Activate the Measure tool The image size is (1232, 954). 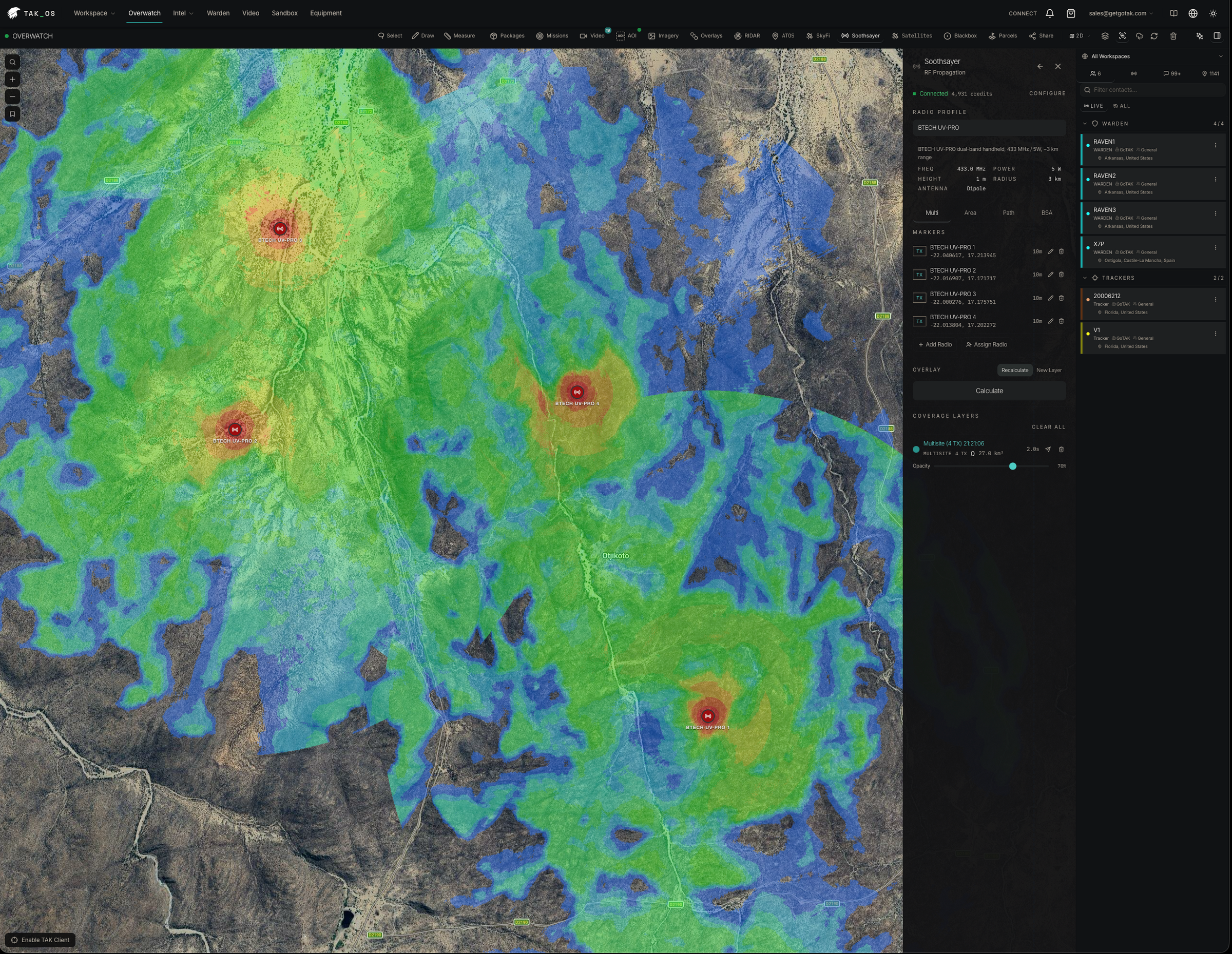point(459,35)
